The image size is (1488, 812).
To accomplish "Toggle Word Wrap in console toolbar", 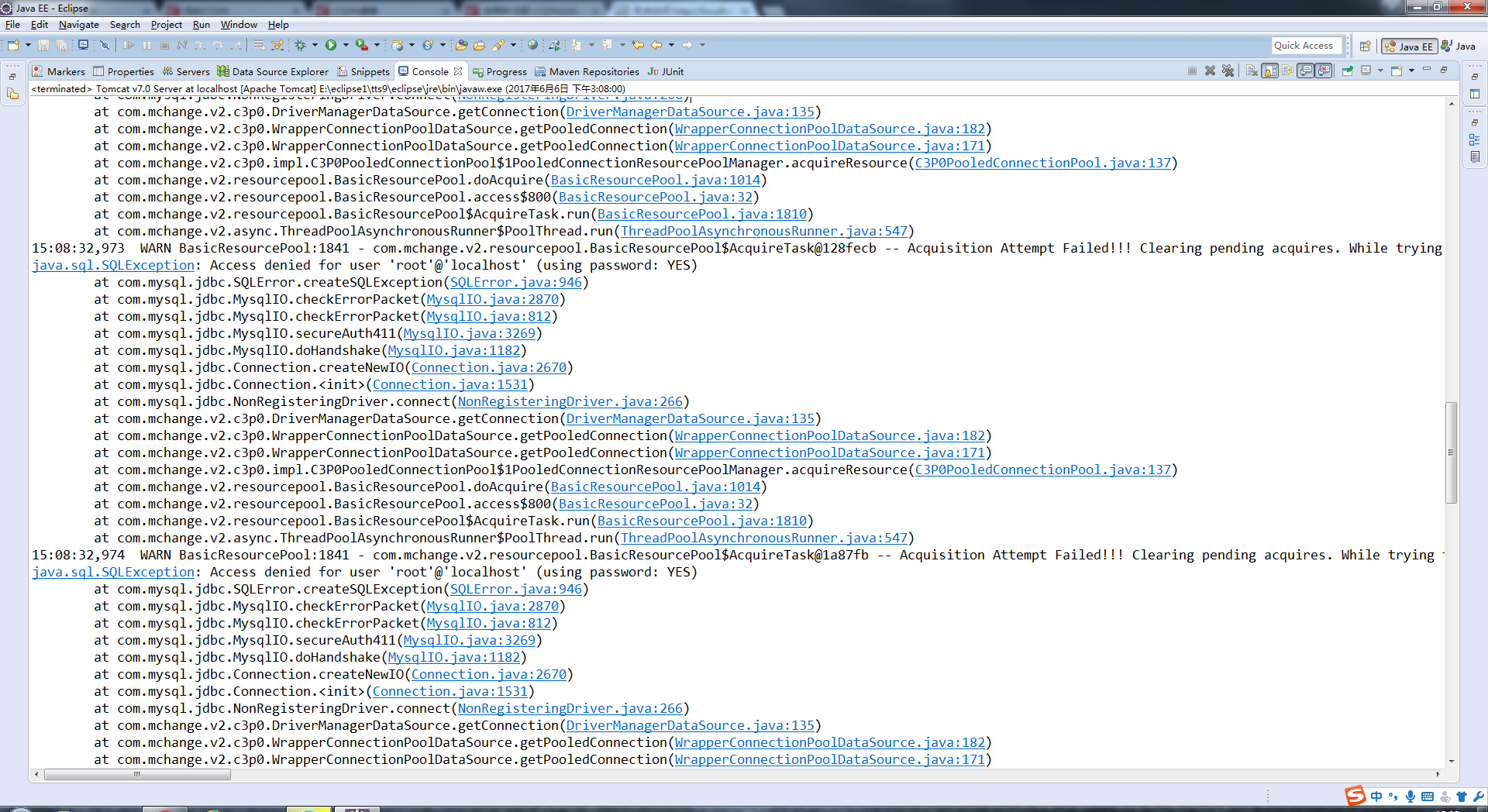I will [x=1287, y=71].
